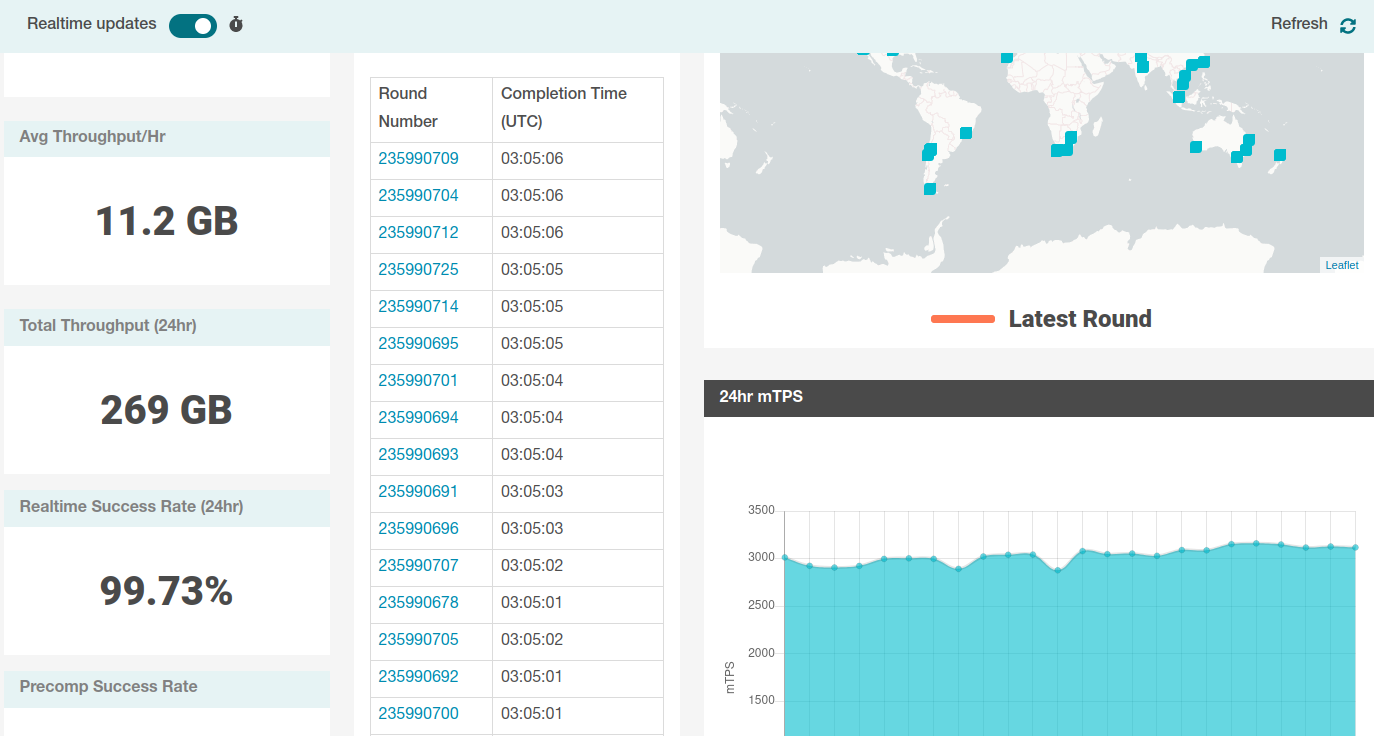Click the 99.73% success rate value
This screenshot has width=1374, height=736.
click(x=167, y=591)
